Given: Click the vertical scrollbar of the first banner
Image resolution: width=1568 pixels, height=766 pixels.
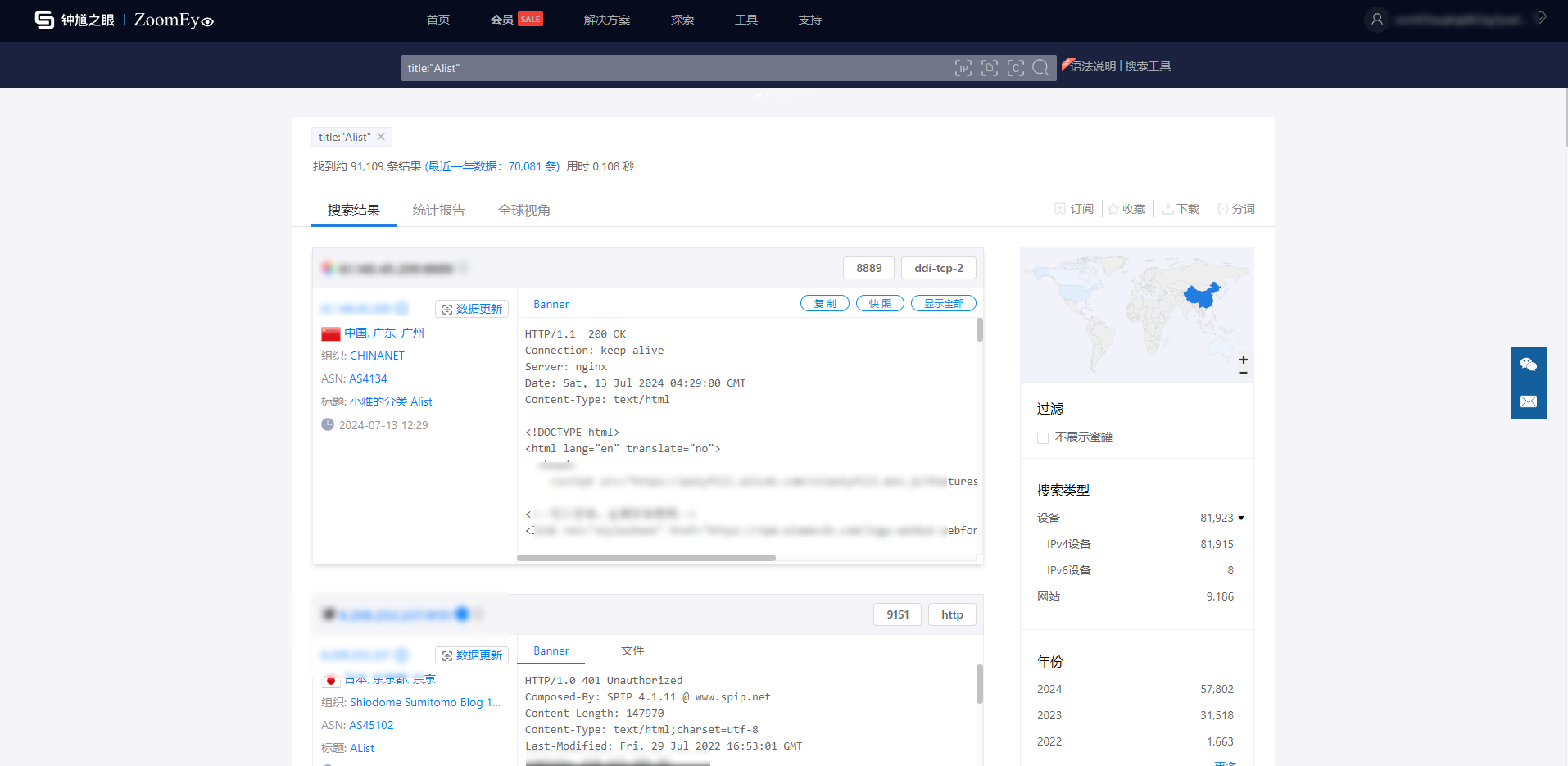Looking at the screenshot, I should point(980,330).
